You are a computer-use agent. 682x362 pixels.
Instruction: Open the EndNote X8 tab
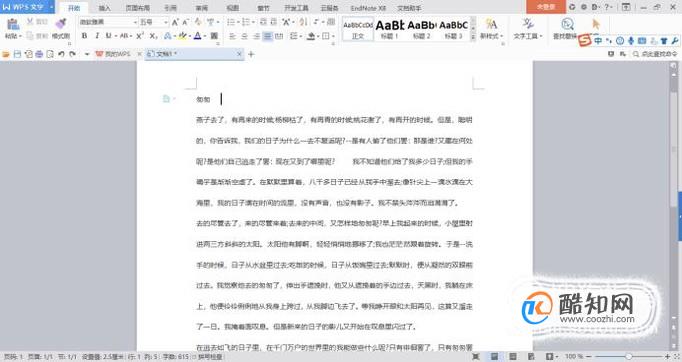click(368, 8)
